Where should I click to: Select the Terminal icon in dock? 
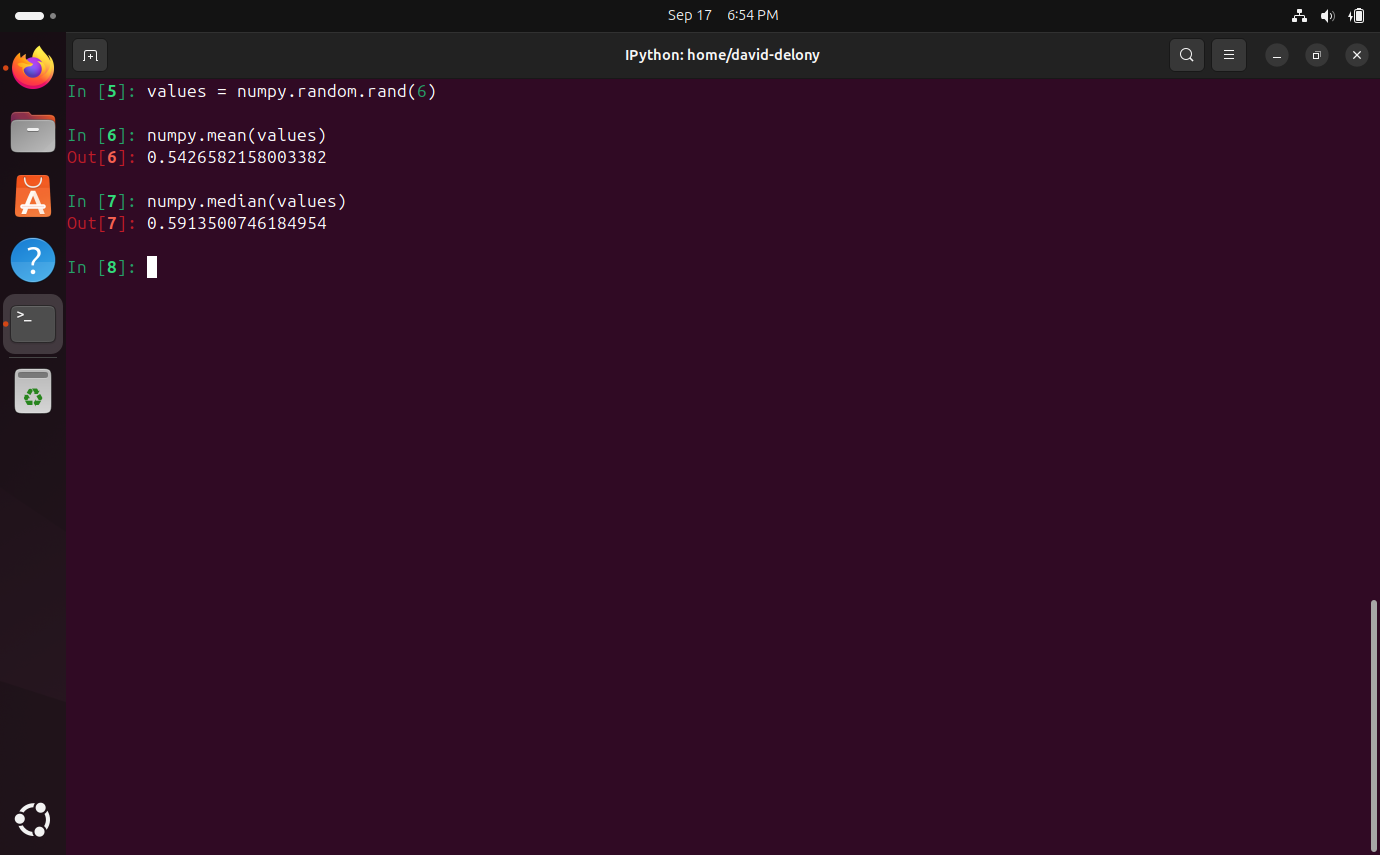(33, 324)
